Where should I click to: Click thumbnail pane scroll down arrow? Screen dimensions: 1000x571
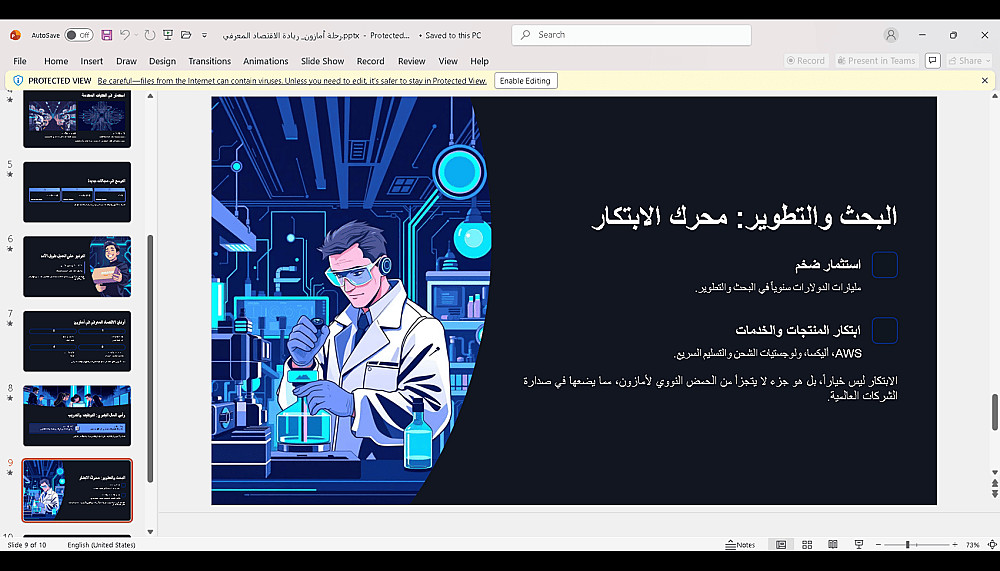[x=150, y=531]
